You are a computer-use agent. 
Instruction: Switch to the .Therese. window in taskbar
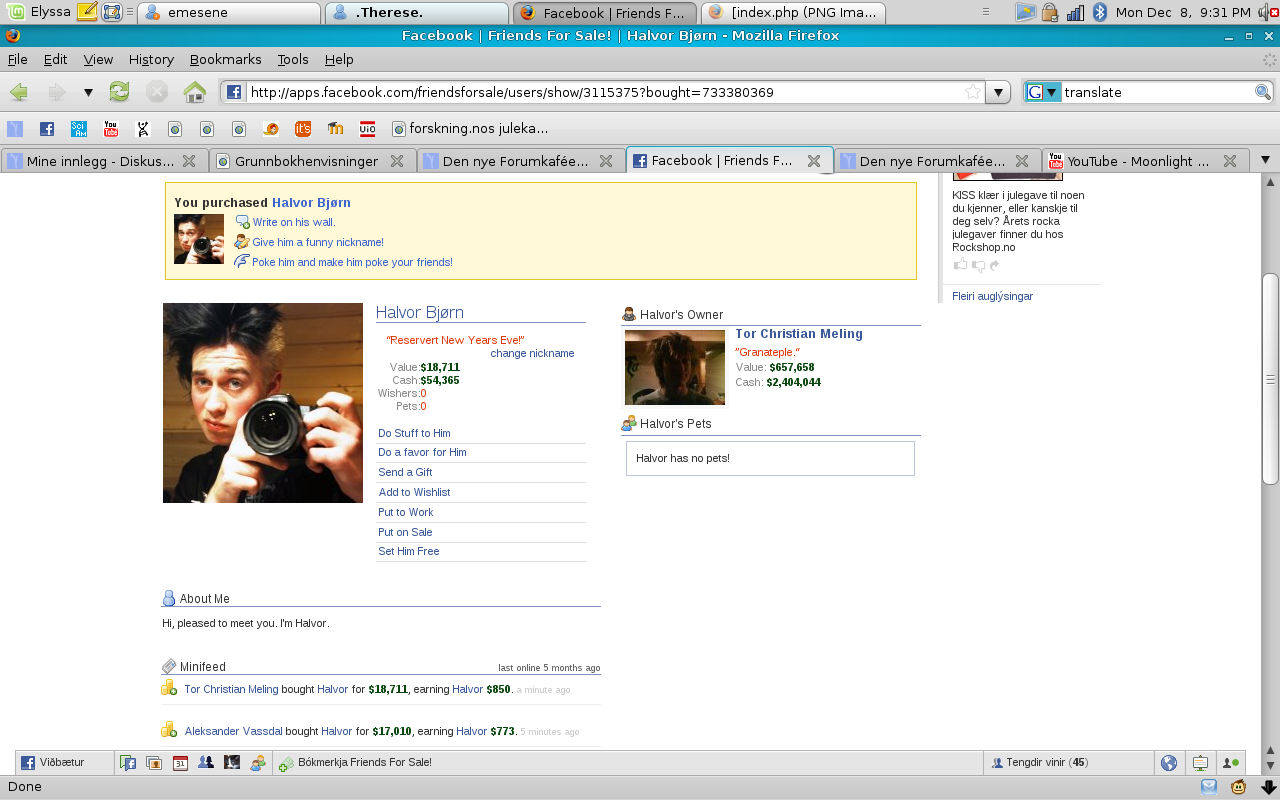point(417,12)
